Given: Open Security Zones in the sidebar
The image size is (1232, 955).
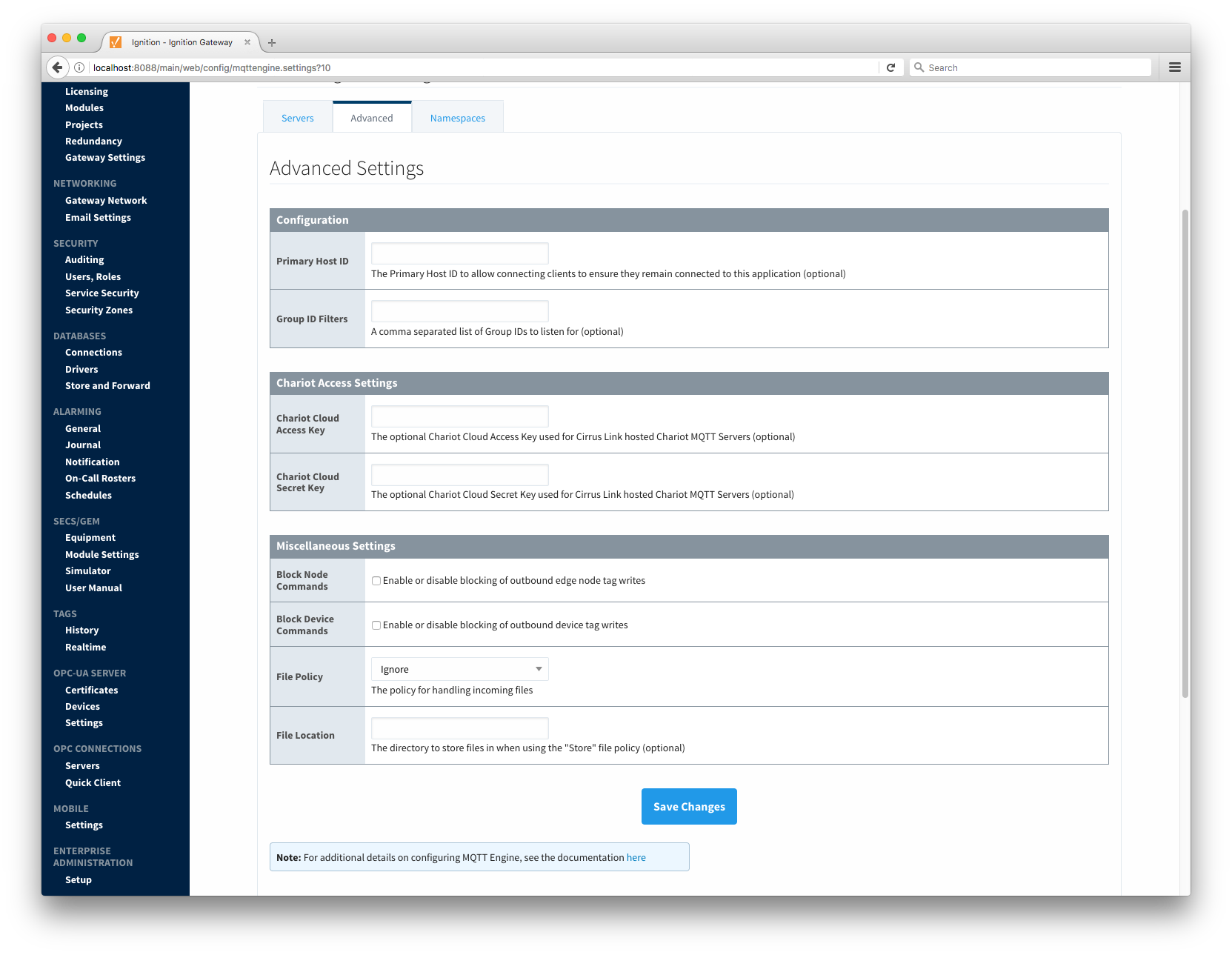Looking at the screenshot, I should click(99, 310).
